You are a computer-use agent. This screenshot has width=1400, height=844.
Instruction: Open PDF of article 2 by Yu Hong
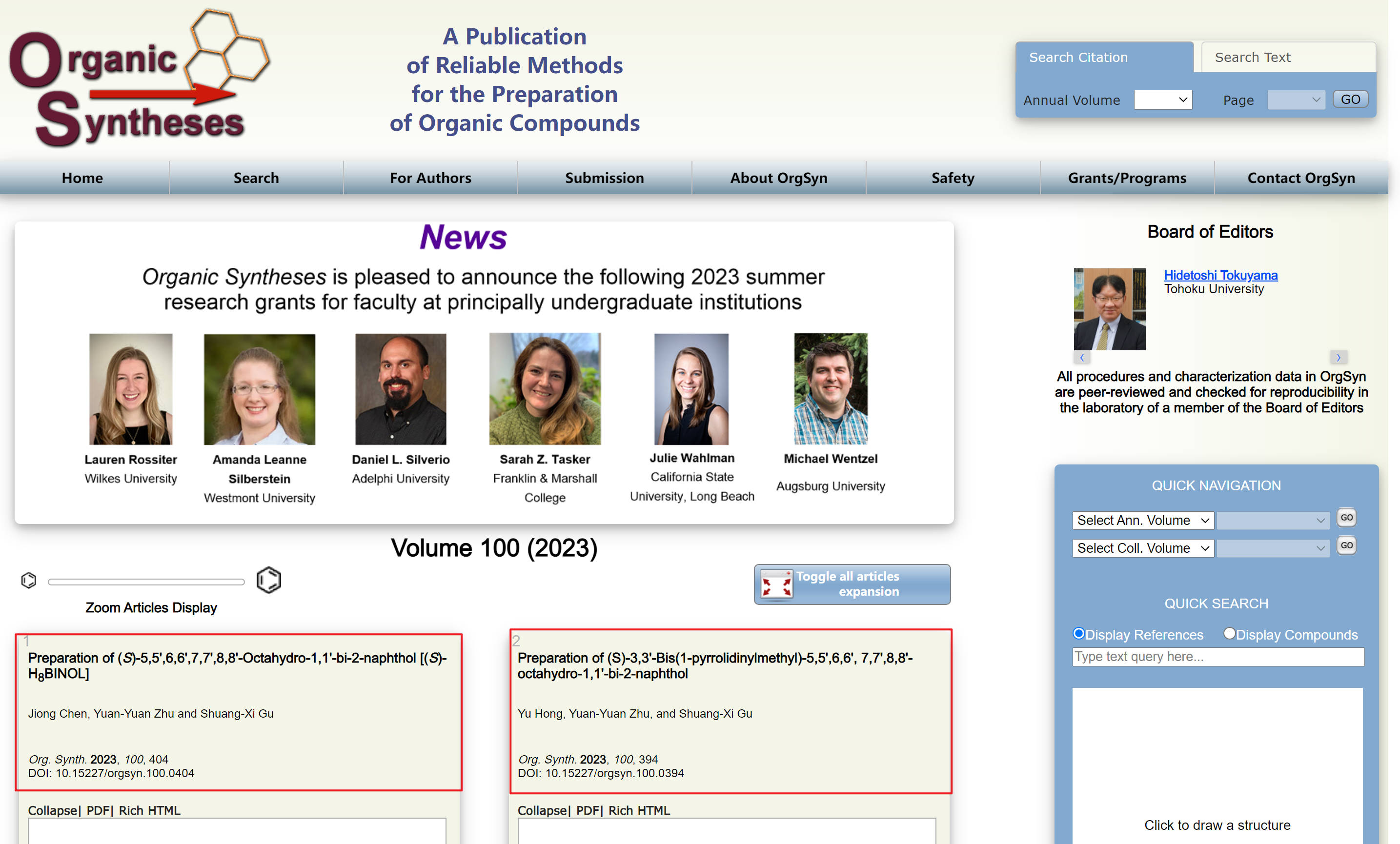coord(588,810)
